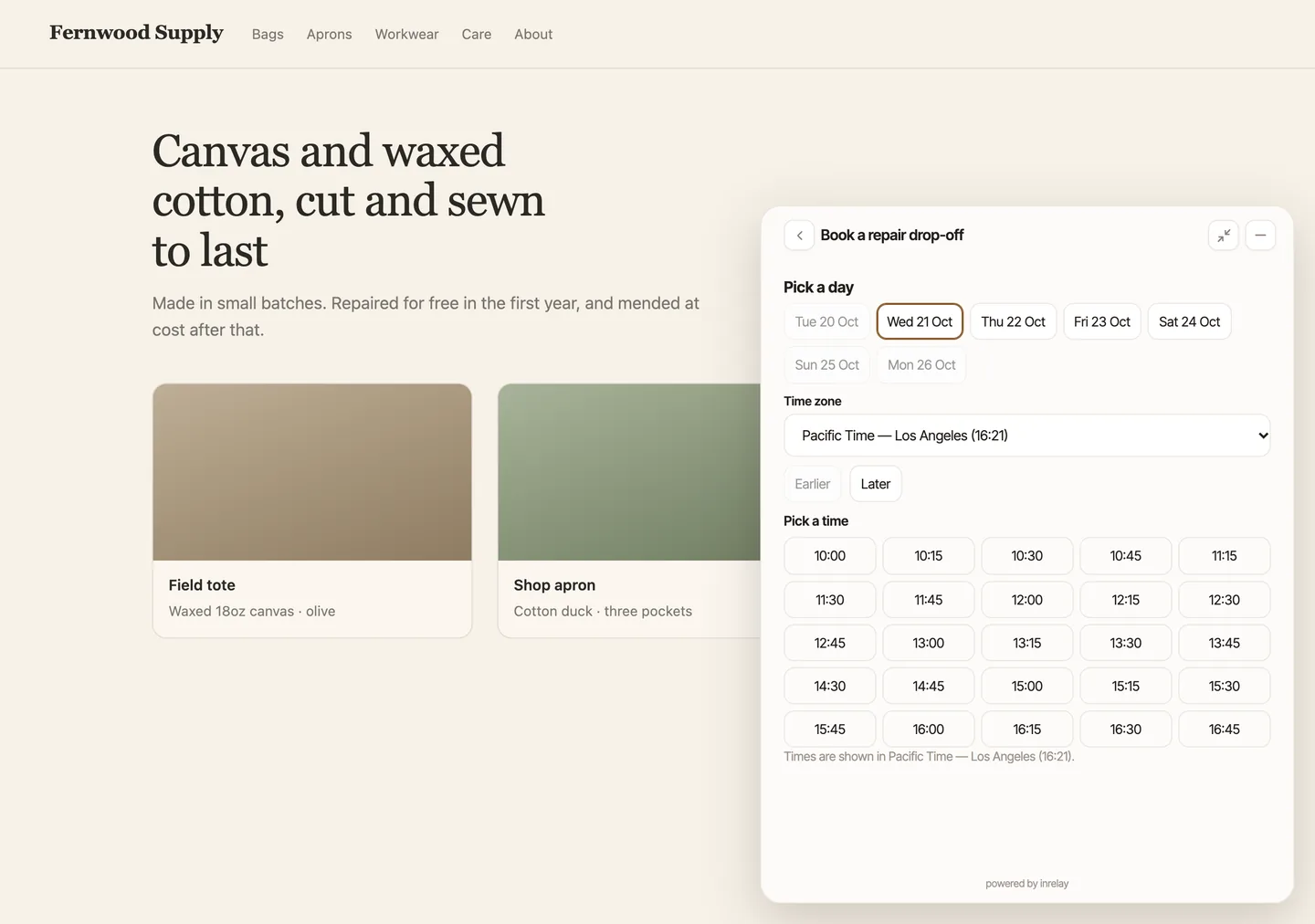Go to the Aprons section
1315x924 pixels.
[329, 35]
